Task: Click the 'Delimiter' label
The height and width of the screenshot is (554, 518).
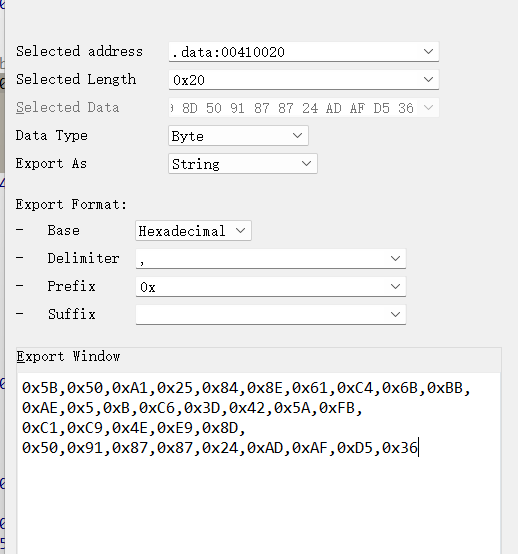Action: (83, 258)
